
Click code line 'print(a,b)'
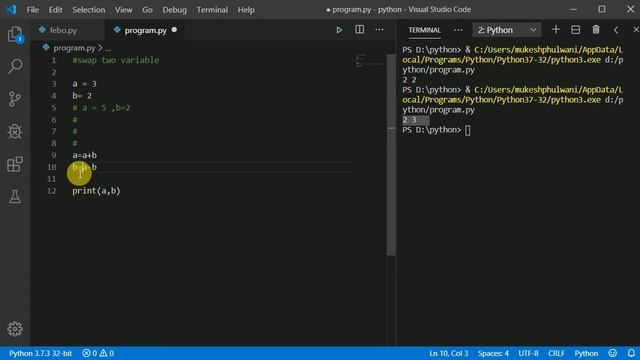[x=96, y=191]
